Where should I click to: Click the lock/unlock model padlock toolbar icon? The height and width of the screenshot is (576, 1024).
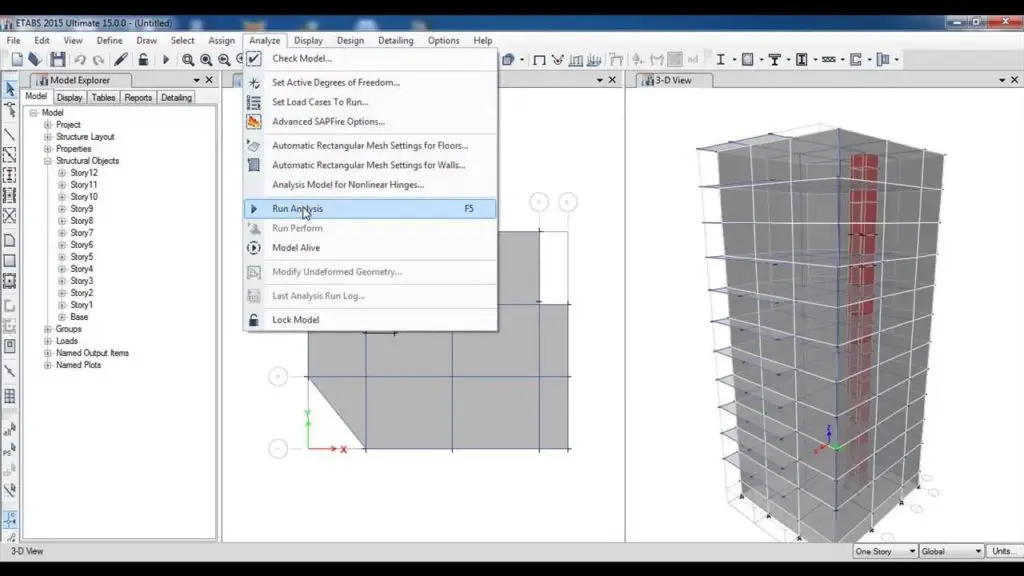tap(143, 60)
